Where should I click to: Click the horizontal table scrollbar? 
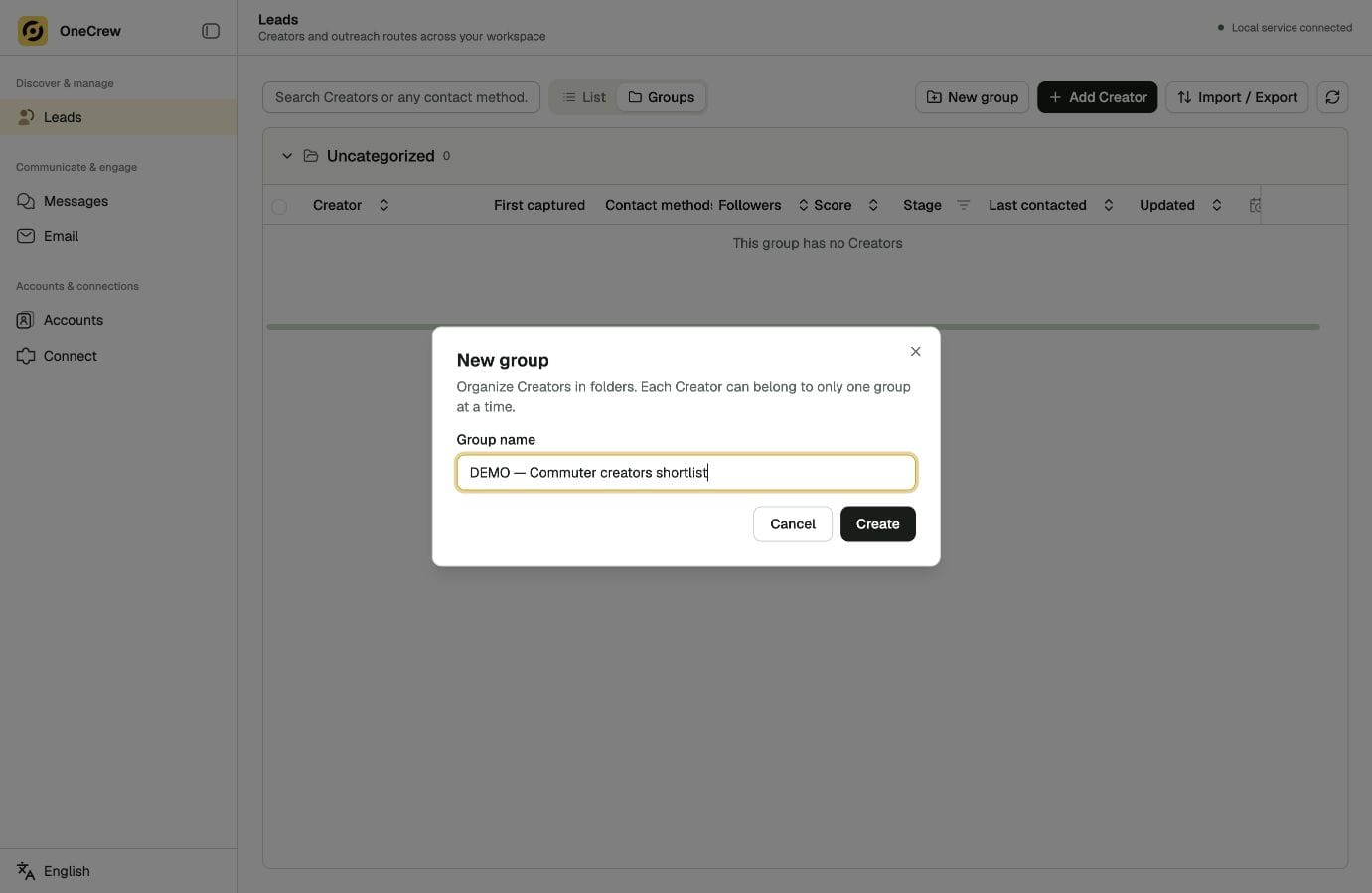coord(793,327)
